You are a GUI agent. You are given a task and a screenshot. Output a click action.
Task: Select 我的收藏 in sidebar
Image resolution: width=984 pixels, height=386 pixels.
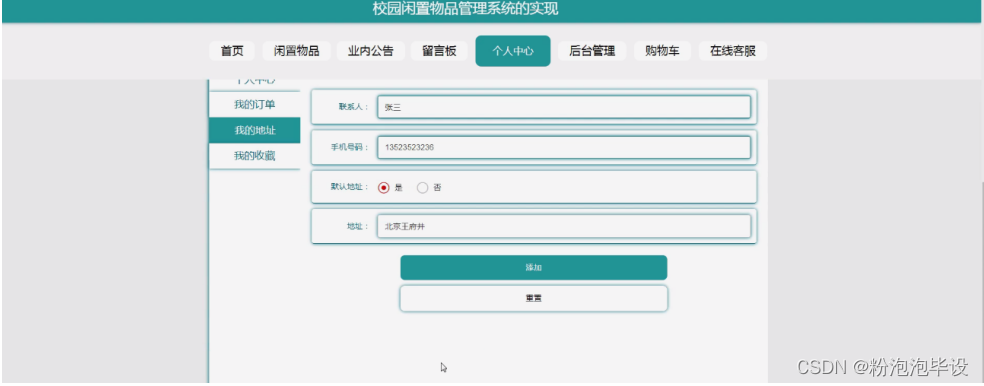(x=254, y=156)
